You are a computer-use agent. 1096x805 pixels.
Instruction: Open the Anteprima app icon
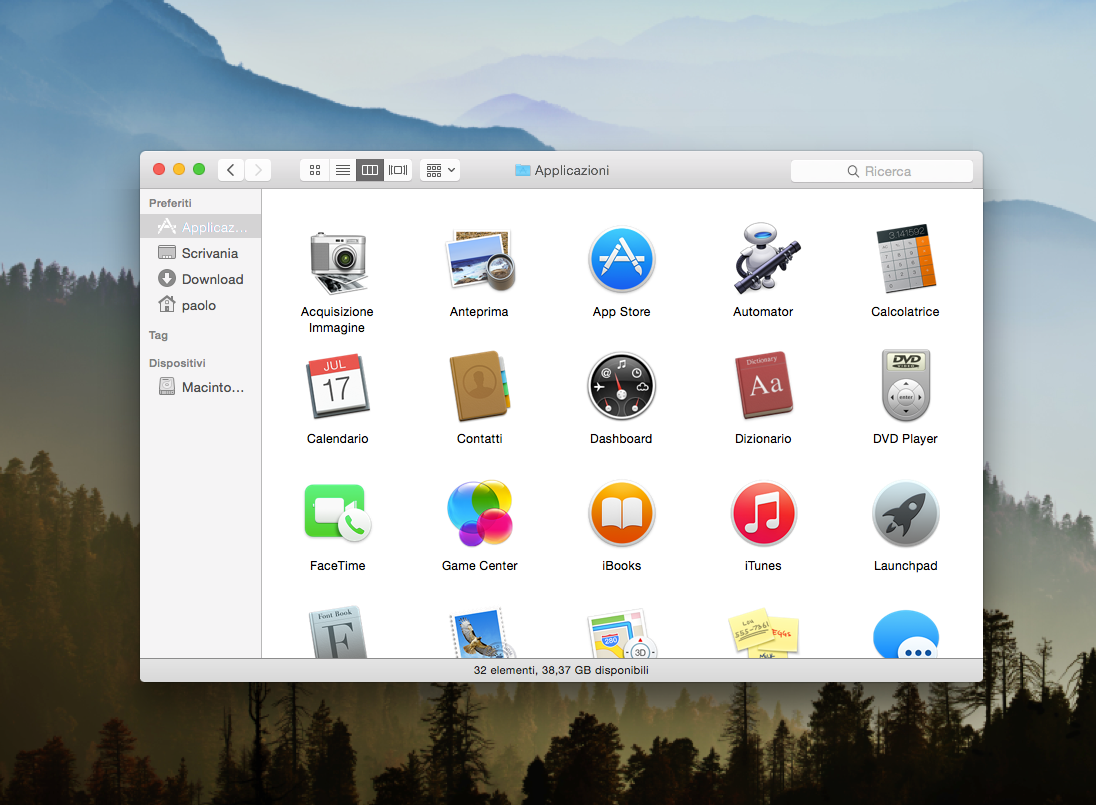click(481, 260)
